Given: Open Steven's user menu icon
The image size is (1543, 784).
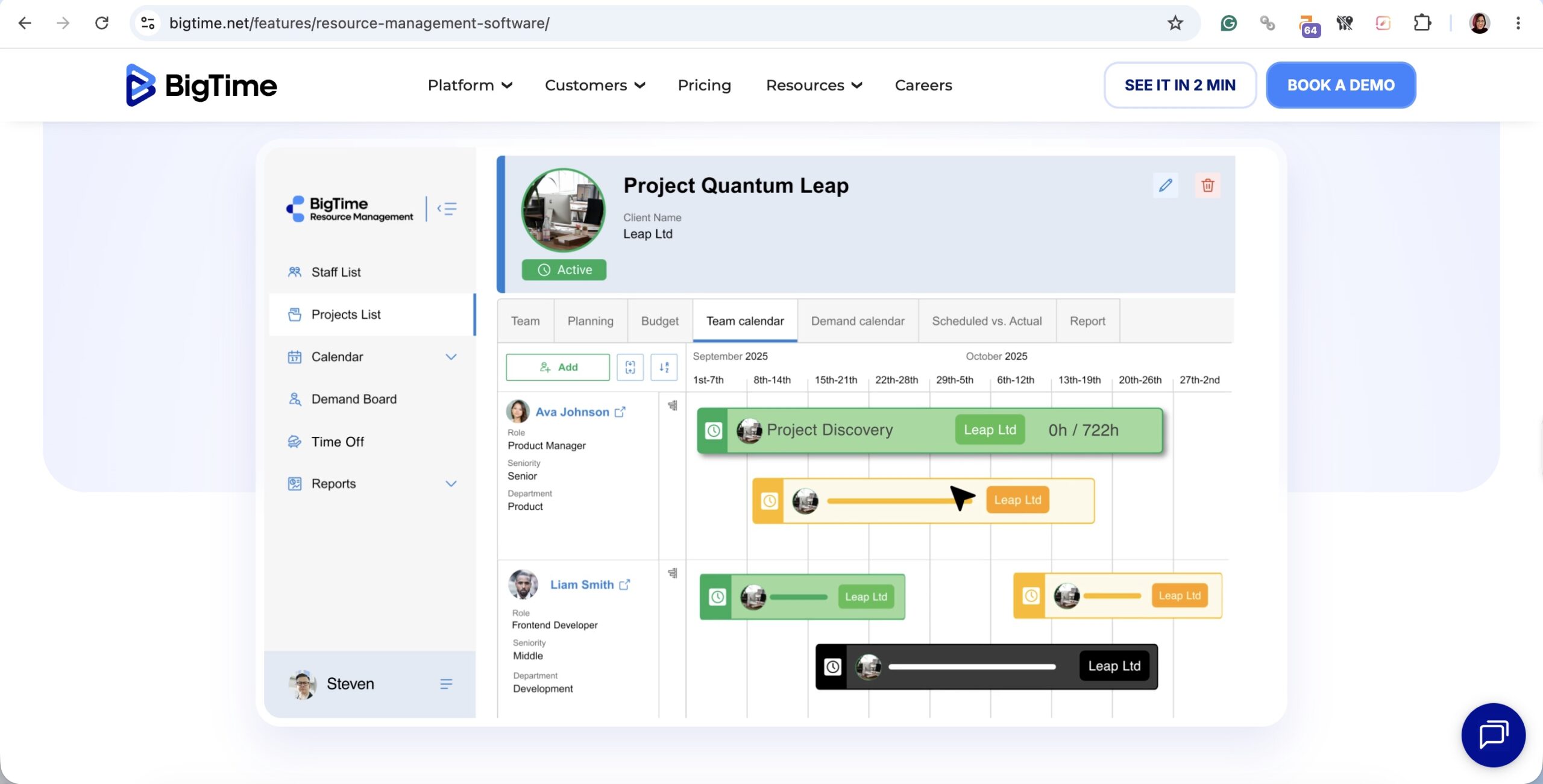Looking at the screenshot, I should click(x=446, y=684).
